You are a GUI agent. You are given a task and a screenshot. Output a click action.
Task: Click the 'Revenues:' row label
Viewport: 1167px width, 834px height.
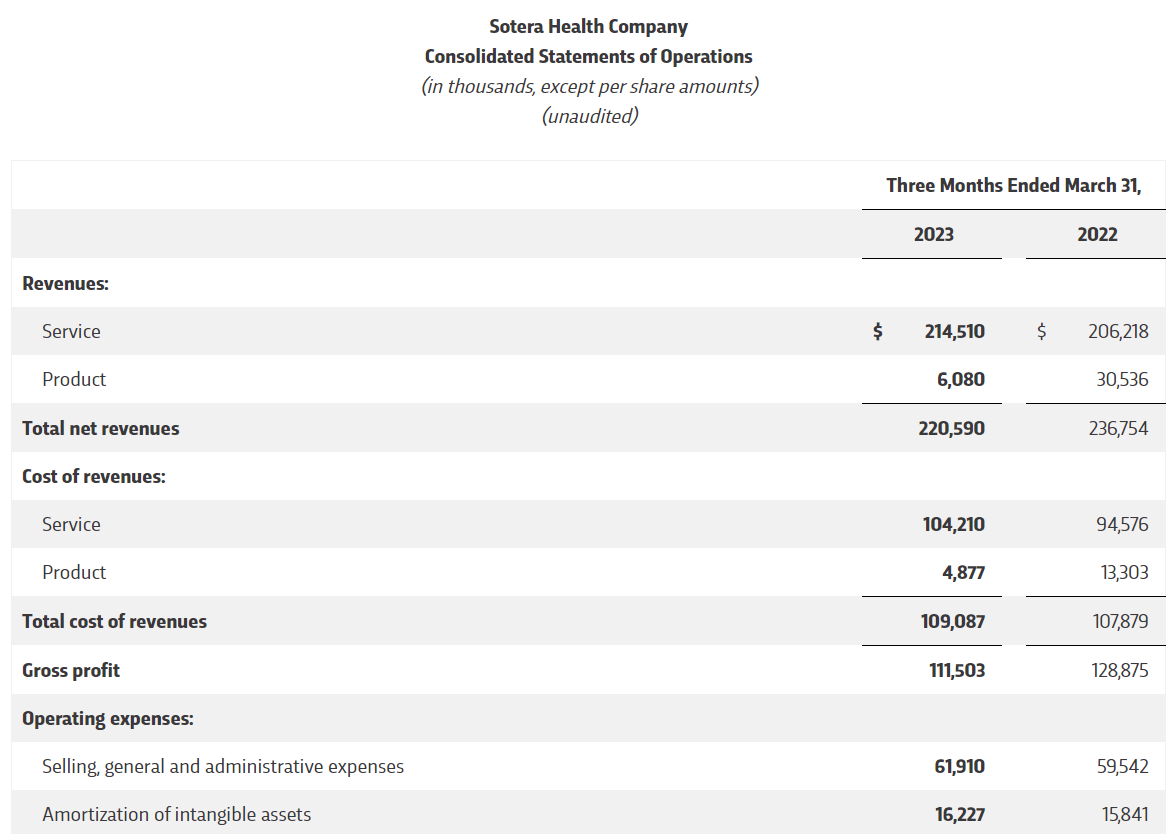click(x=65, y=283)
